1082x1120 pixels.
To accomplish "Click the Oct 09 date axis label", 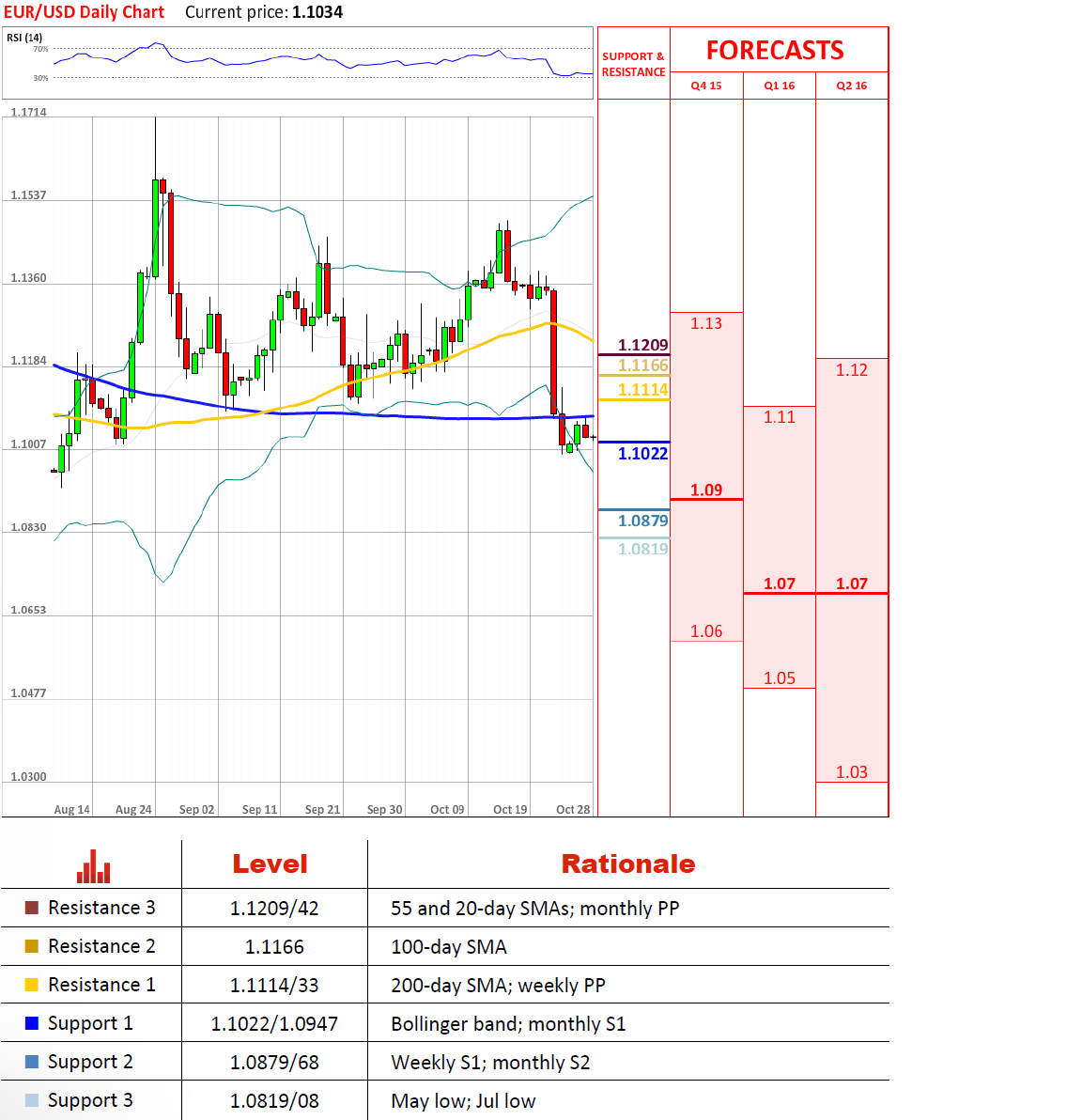I will (x=447, y=810).
